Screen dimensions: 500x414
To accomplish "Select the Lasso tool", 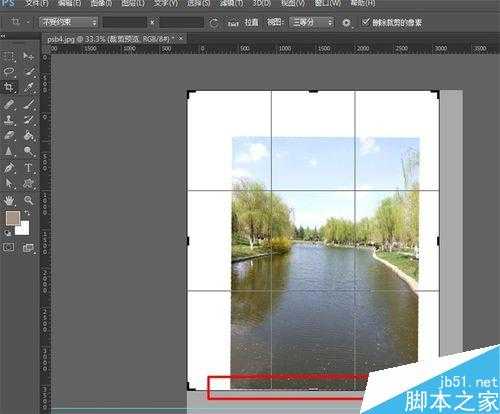I will click(9, 71).
